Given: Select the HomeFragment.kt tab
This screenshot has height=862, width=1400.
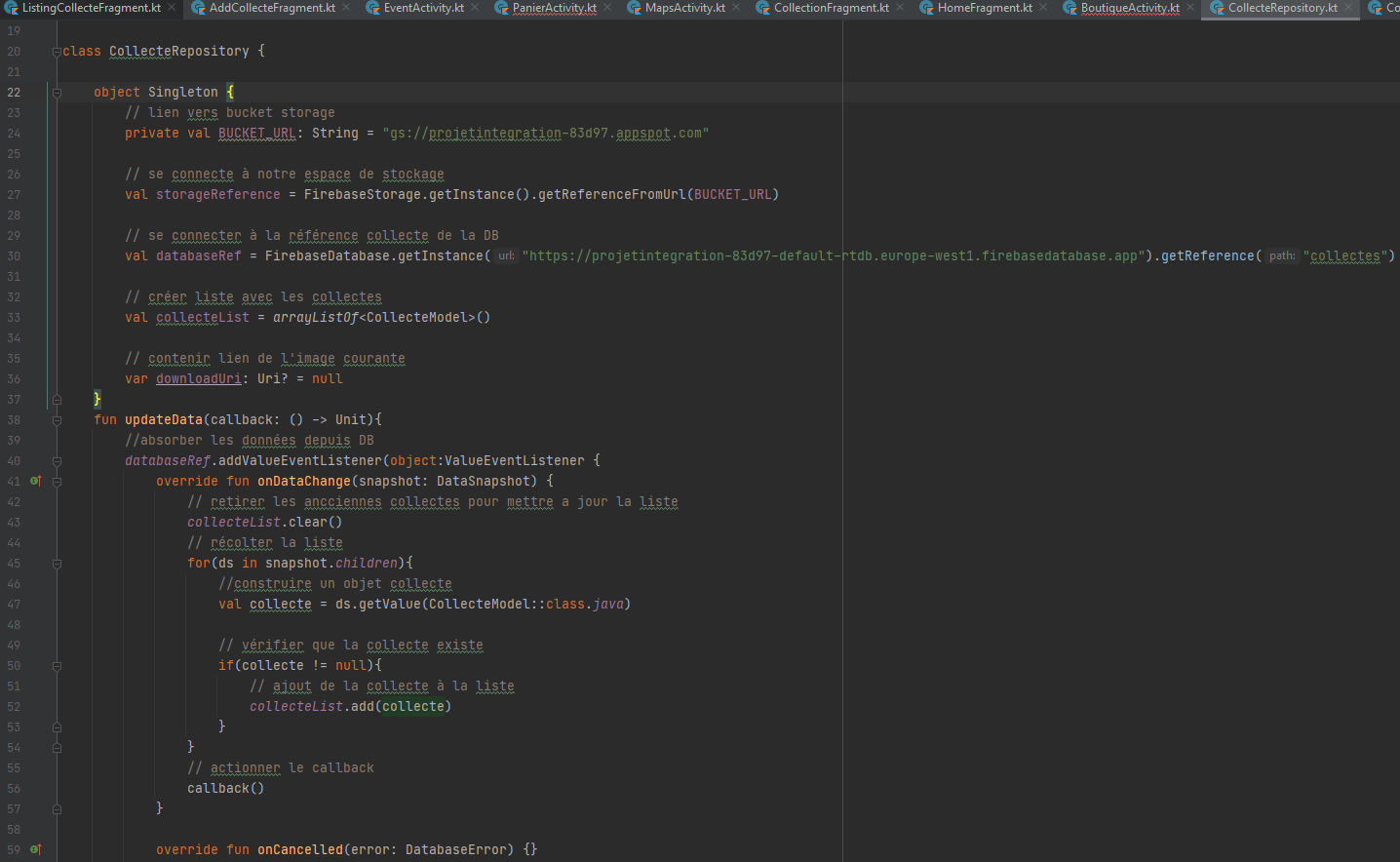Looking at the screenshot, I should pyautogui.click(x=985, y=8).
